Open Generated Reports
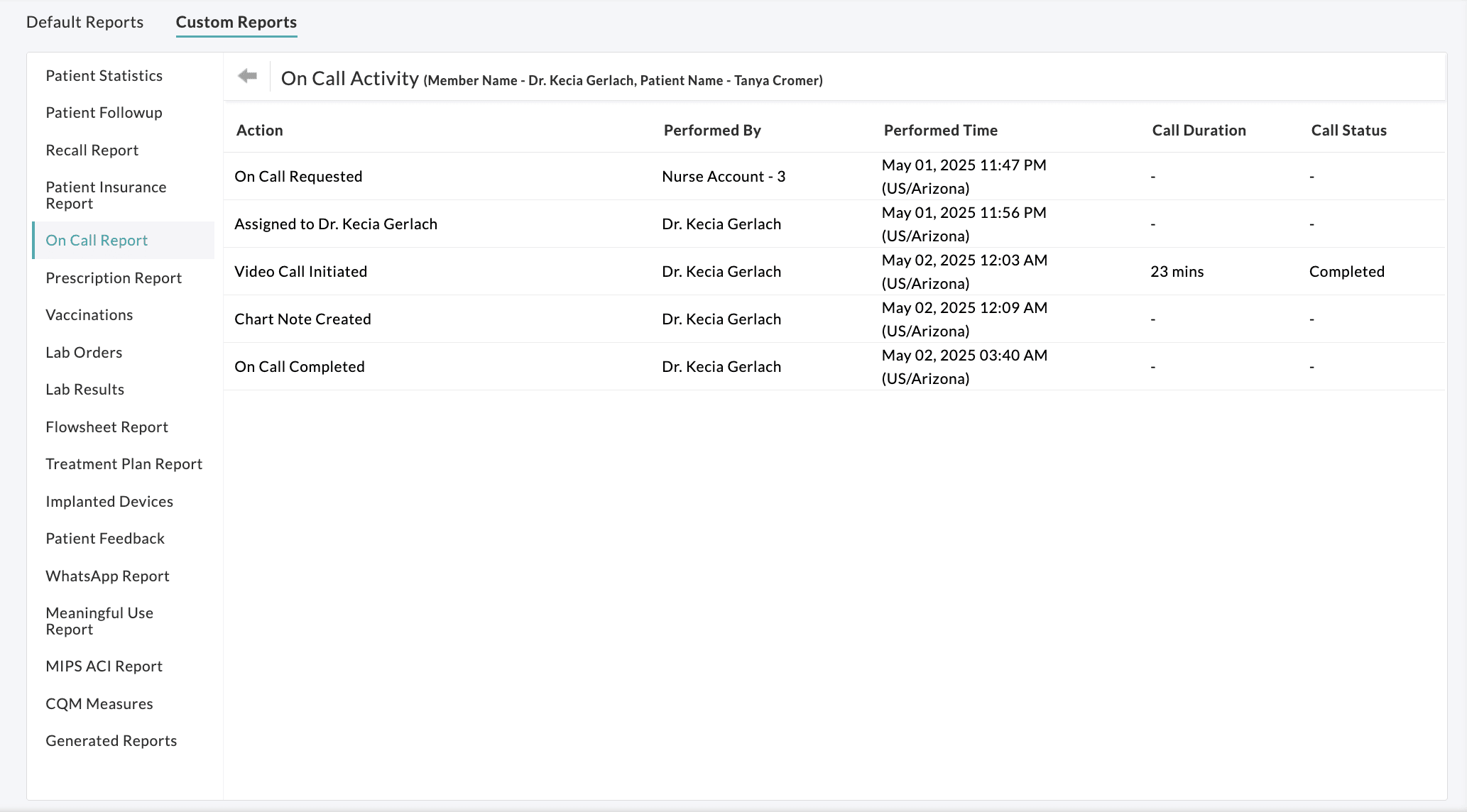 pyautogui.click(x=111, y=741)
